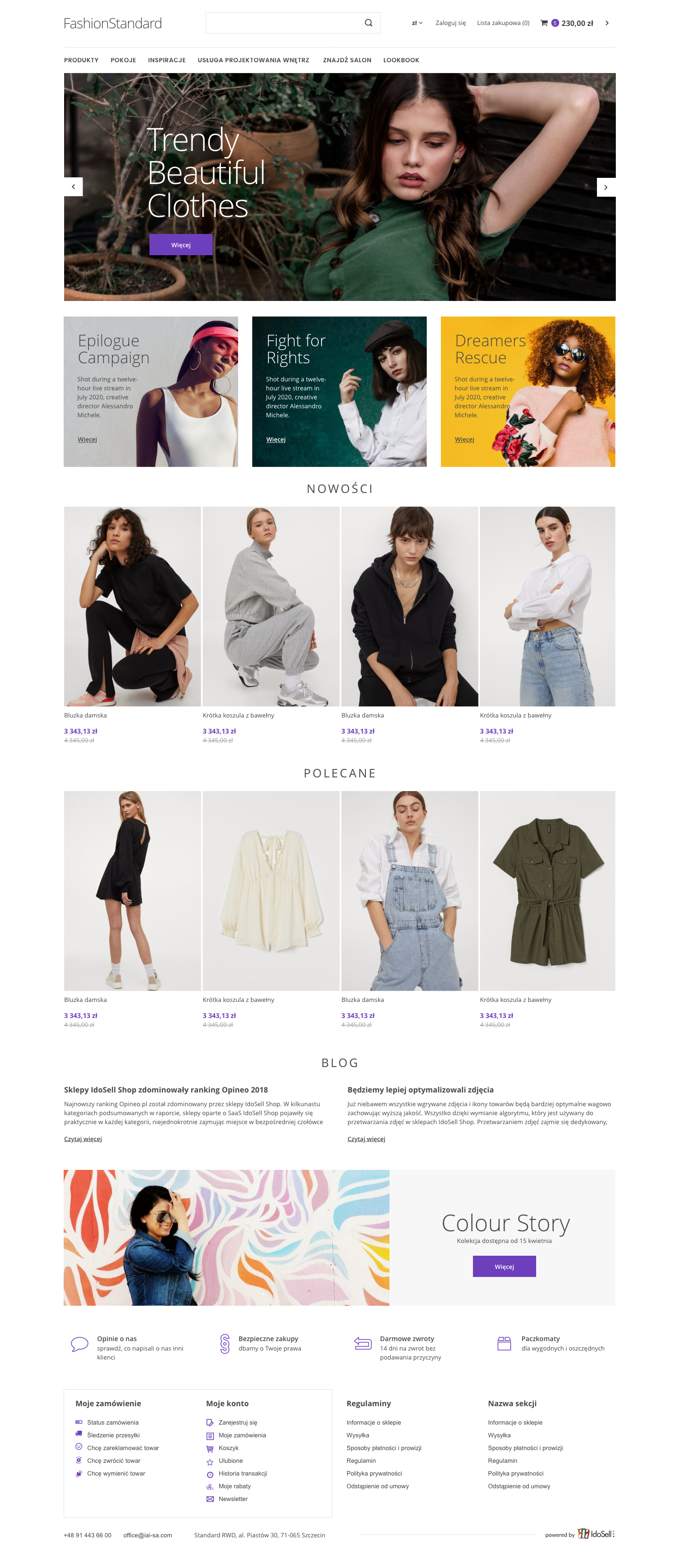The image size is (679, 1568).
Task: Click the Paczkomaty box icon
Action: 504,1343
